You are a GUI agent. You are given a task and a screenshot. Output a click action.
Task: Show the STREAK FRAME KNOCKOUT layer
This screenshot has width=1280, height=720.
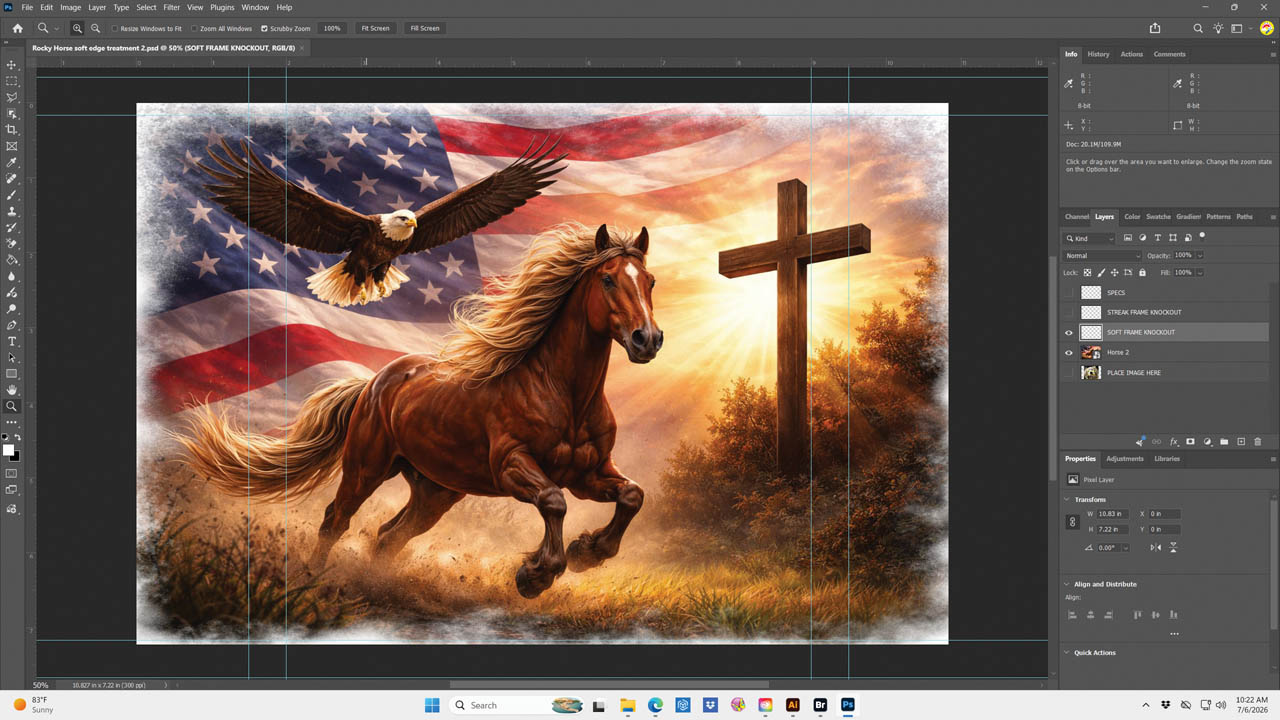coord(1069,312)
